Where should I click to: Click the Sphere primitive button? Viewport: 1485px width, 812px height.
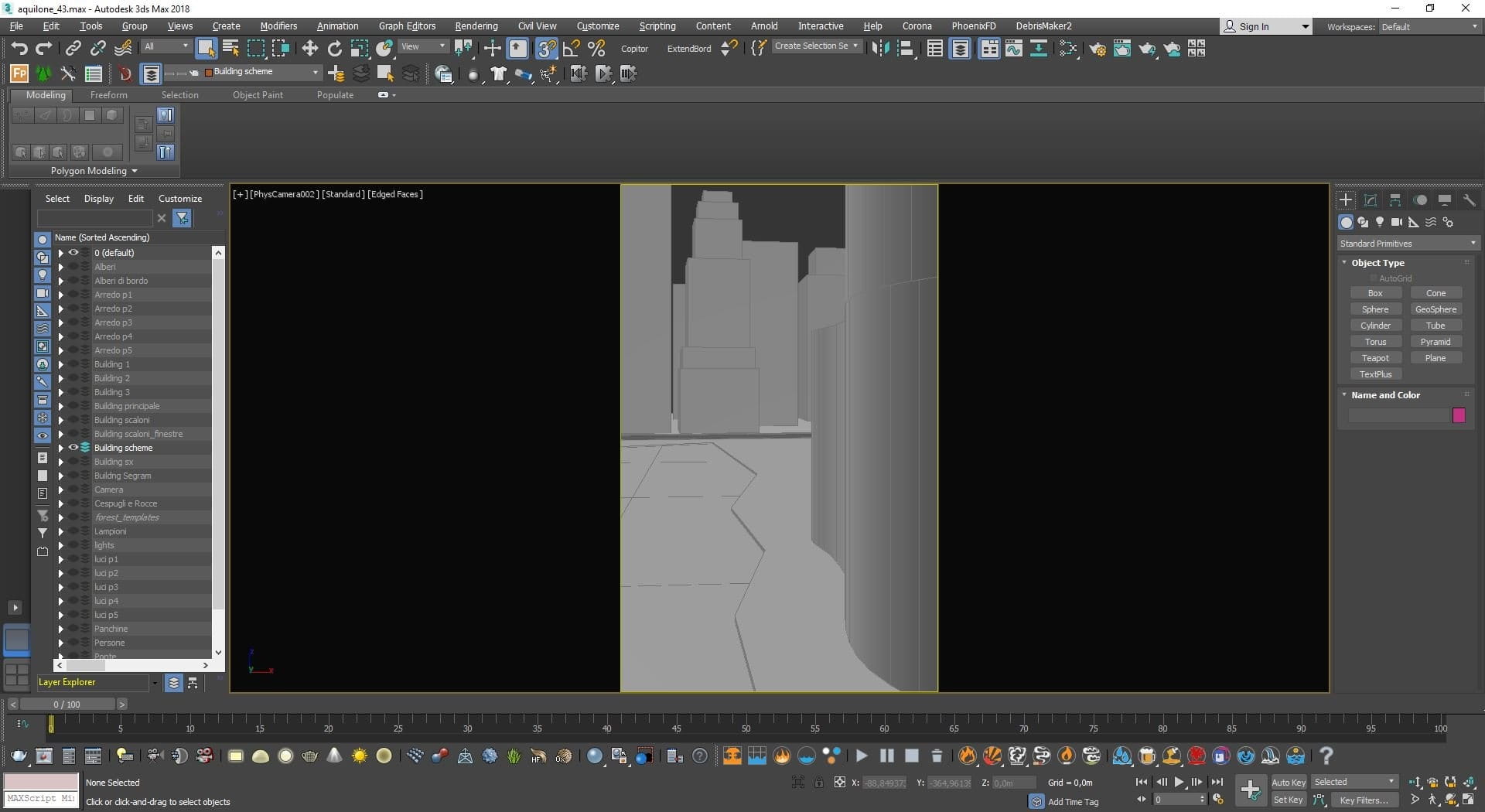click(1375, 309)
